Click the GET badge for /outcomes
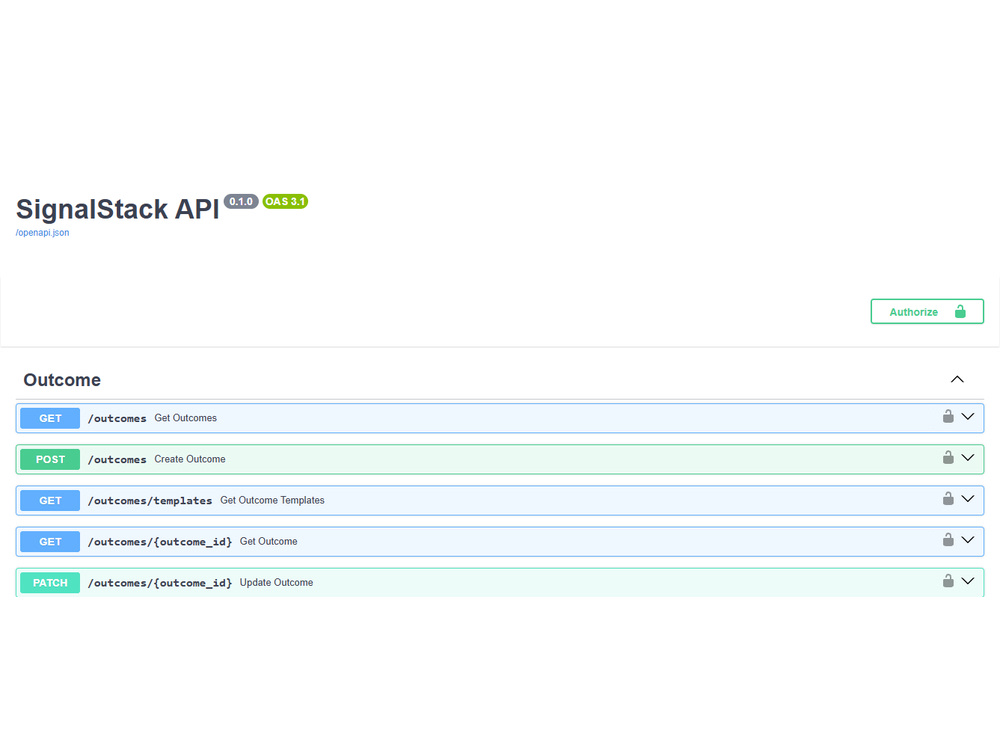 coord(50,418)
